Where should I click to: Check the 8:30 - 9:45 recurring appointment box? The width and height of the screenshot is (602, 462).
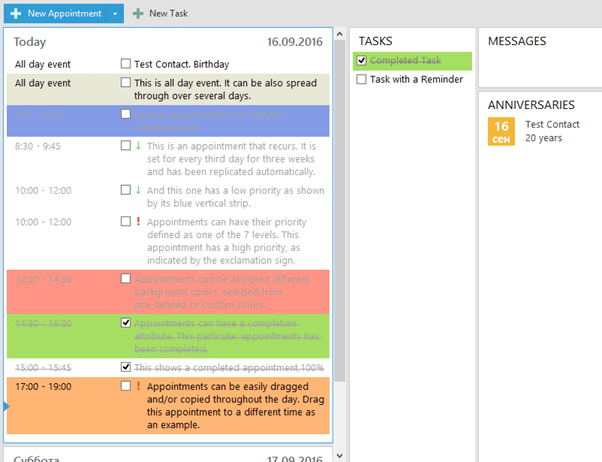126,145
